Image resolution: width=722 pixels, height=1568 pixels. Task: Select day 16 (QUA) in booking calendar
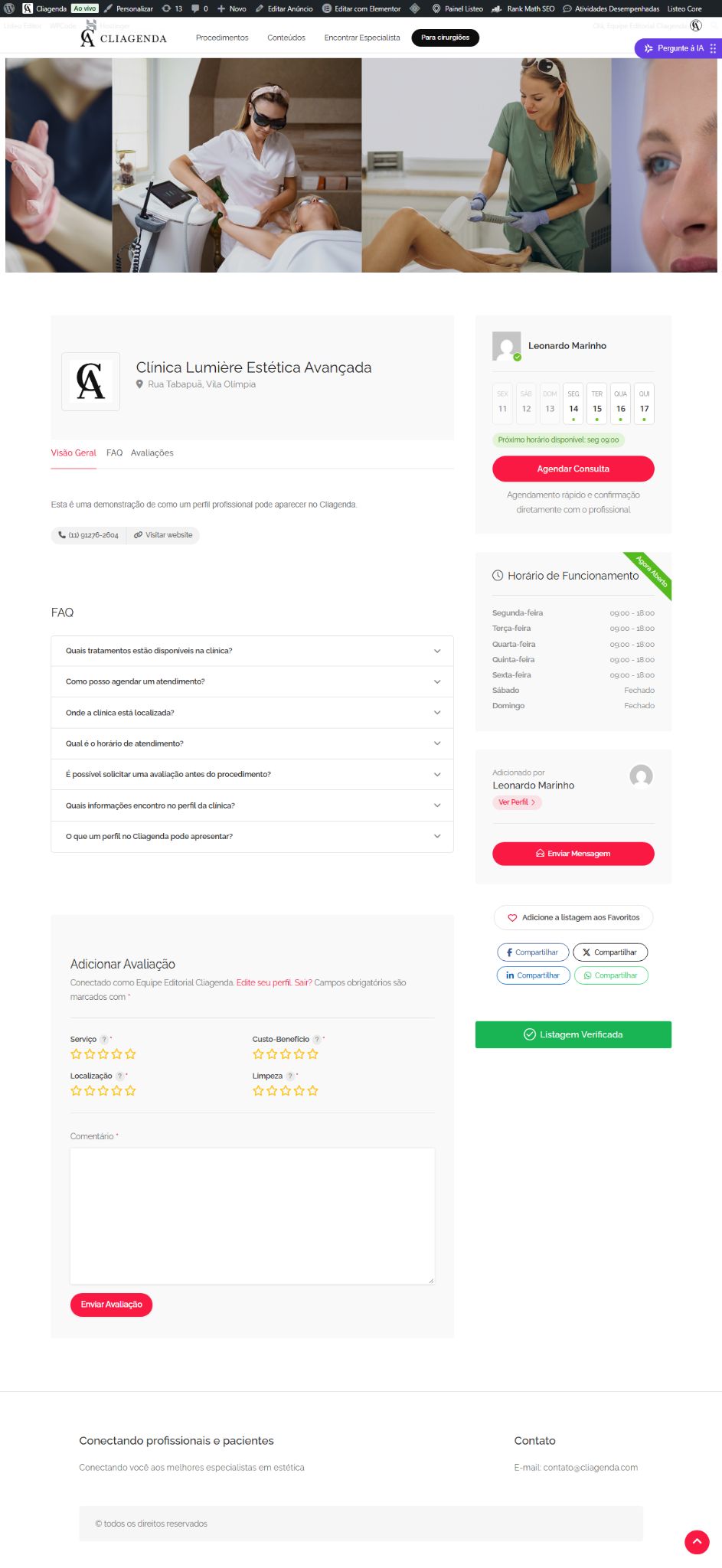point(621,403)
